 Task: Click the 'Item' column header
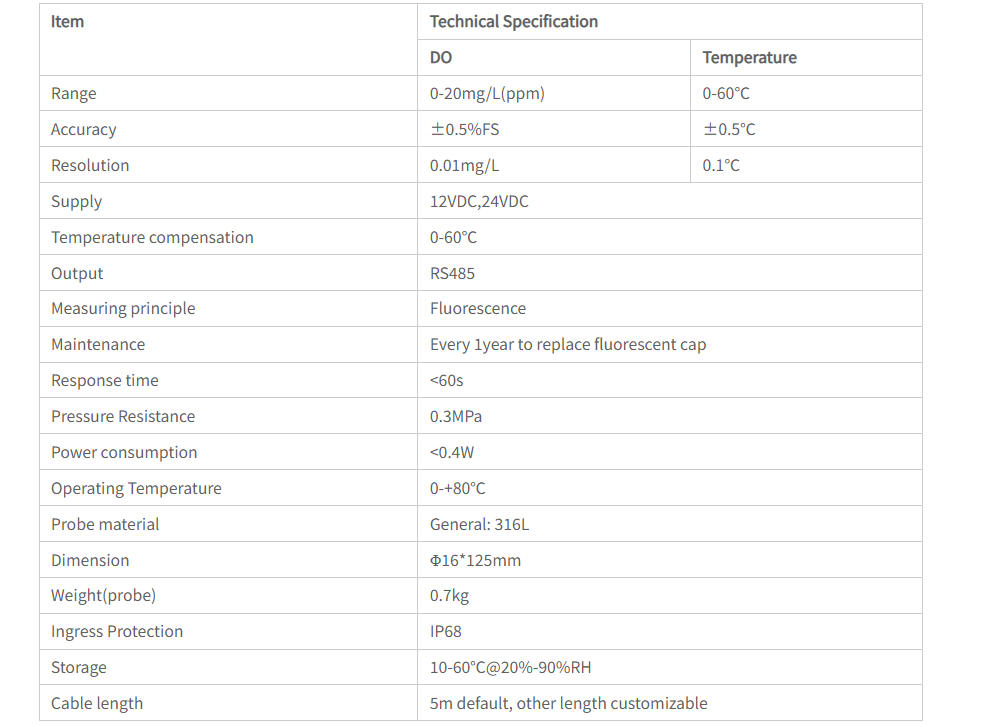coord(67,22)
